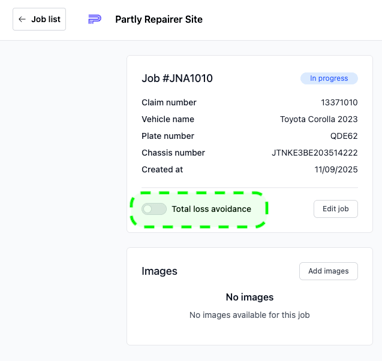This screenshot has width=382, height=361.
Task: Open the Edit job button
Action: click(x=335, y=209)
